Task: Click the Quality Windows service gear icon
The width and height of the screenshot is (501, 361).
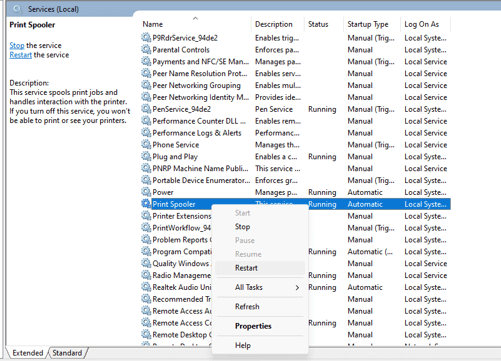Action: pyautogui.click(x=146, y=263)
